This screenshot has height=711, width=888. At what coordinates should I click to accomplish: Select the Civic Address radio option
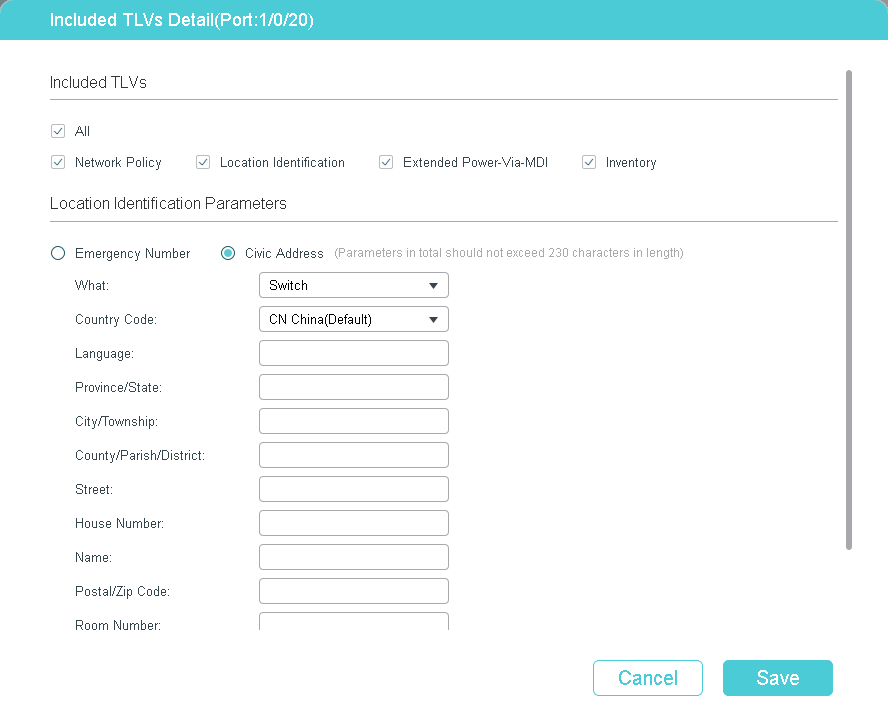228,253
